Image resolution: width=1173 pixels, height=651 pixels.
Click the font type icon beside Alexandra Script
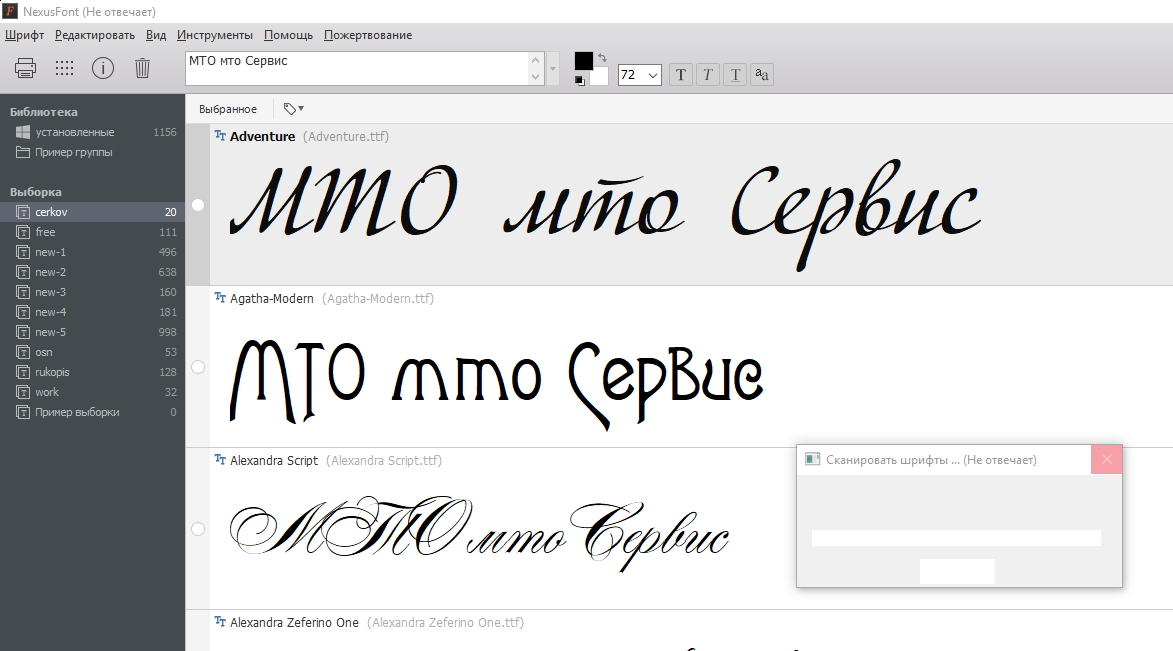coord(220,459)
